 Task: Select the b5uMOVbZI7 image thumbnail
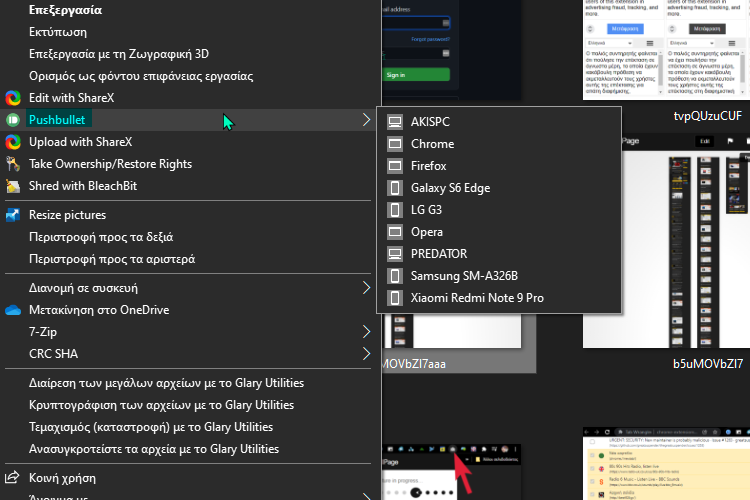point(685,241)
